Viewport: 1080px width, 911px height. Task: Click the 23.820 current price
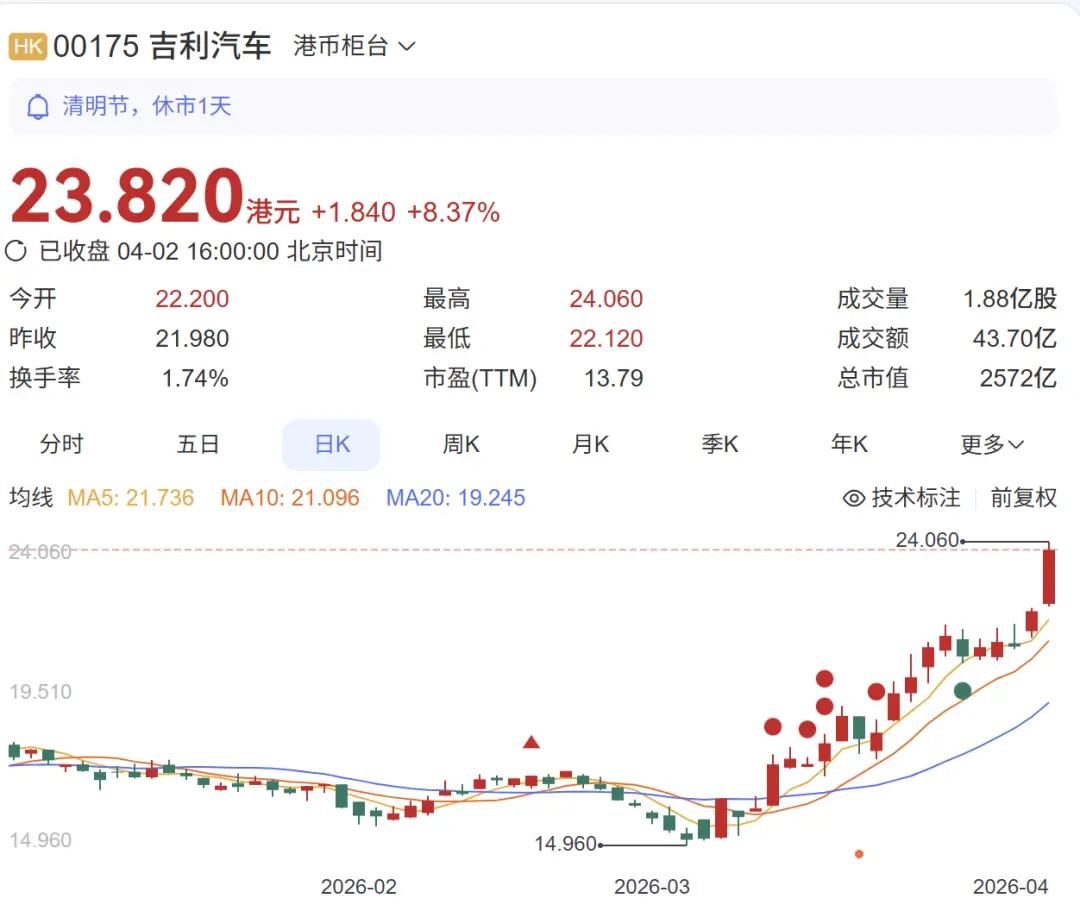click(127, 196)
